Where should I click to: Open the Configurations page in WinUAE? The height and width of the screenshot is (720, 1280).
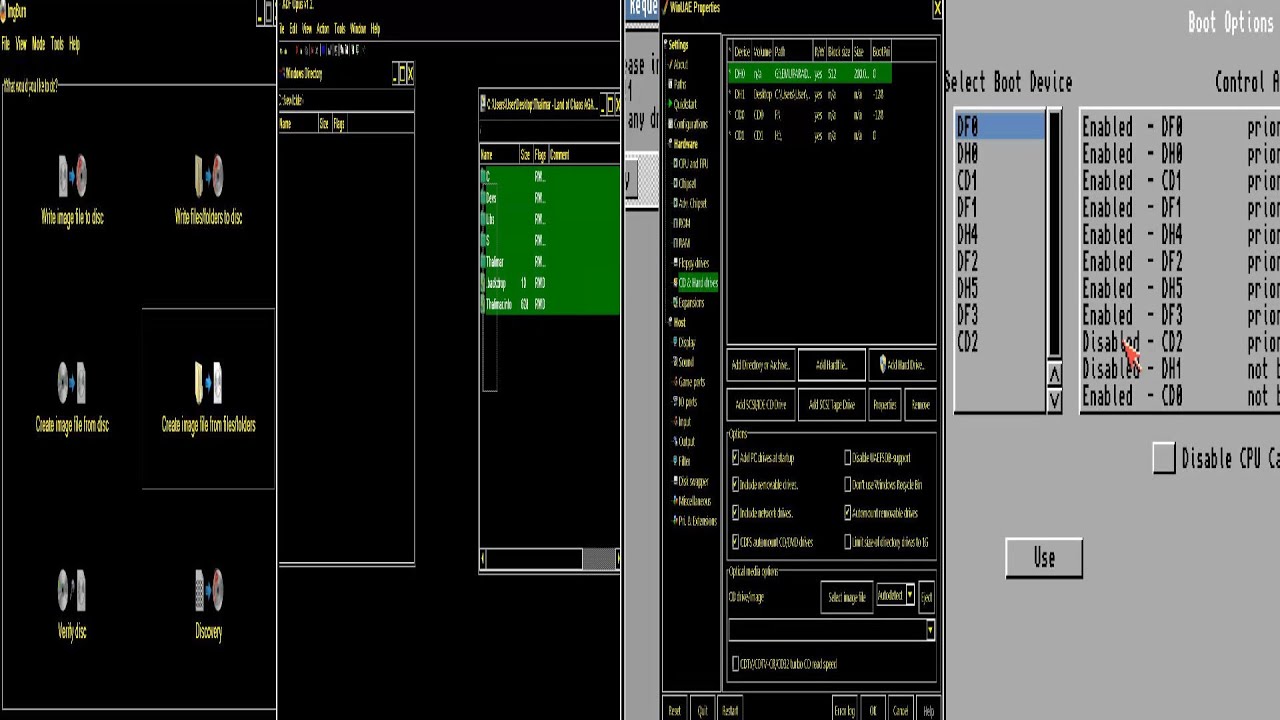coord(690,124)
